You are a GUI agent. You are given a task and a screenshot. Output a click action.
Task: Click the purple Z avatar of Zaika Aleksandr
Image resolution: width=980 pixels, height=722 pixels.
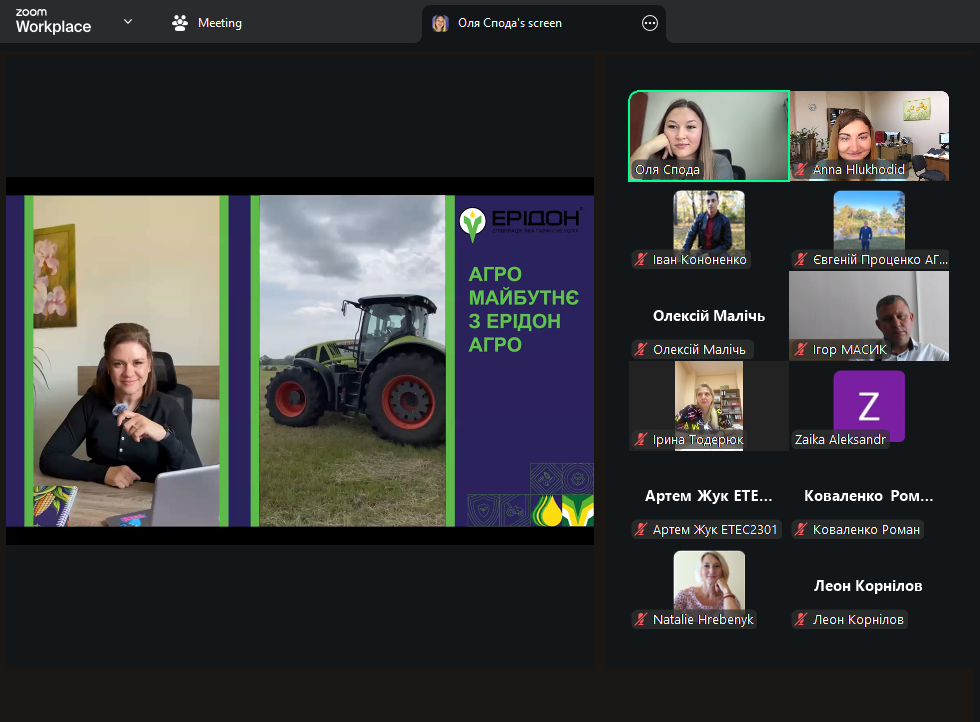tap(868, 405)
